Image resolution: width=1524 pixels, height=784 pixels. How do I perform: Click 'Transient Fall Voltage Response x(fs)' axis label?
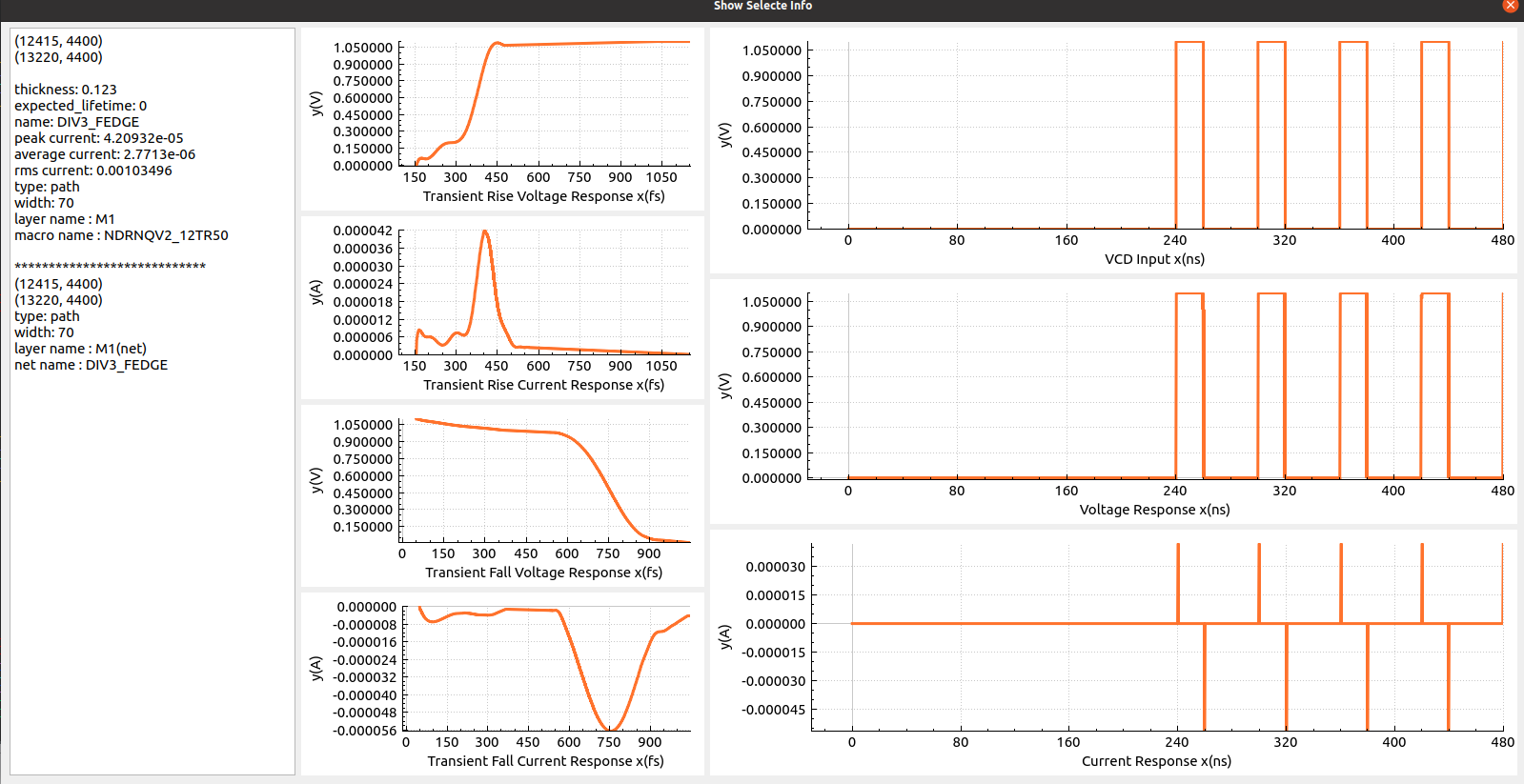tap(543, 573)
